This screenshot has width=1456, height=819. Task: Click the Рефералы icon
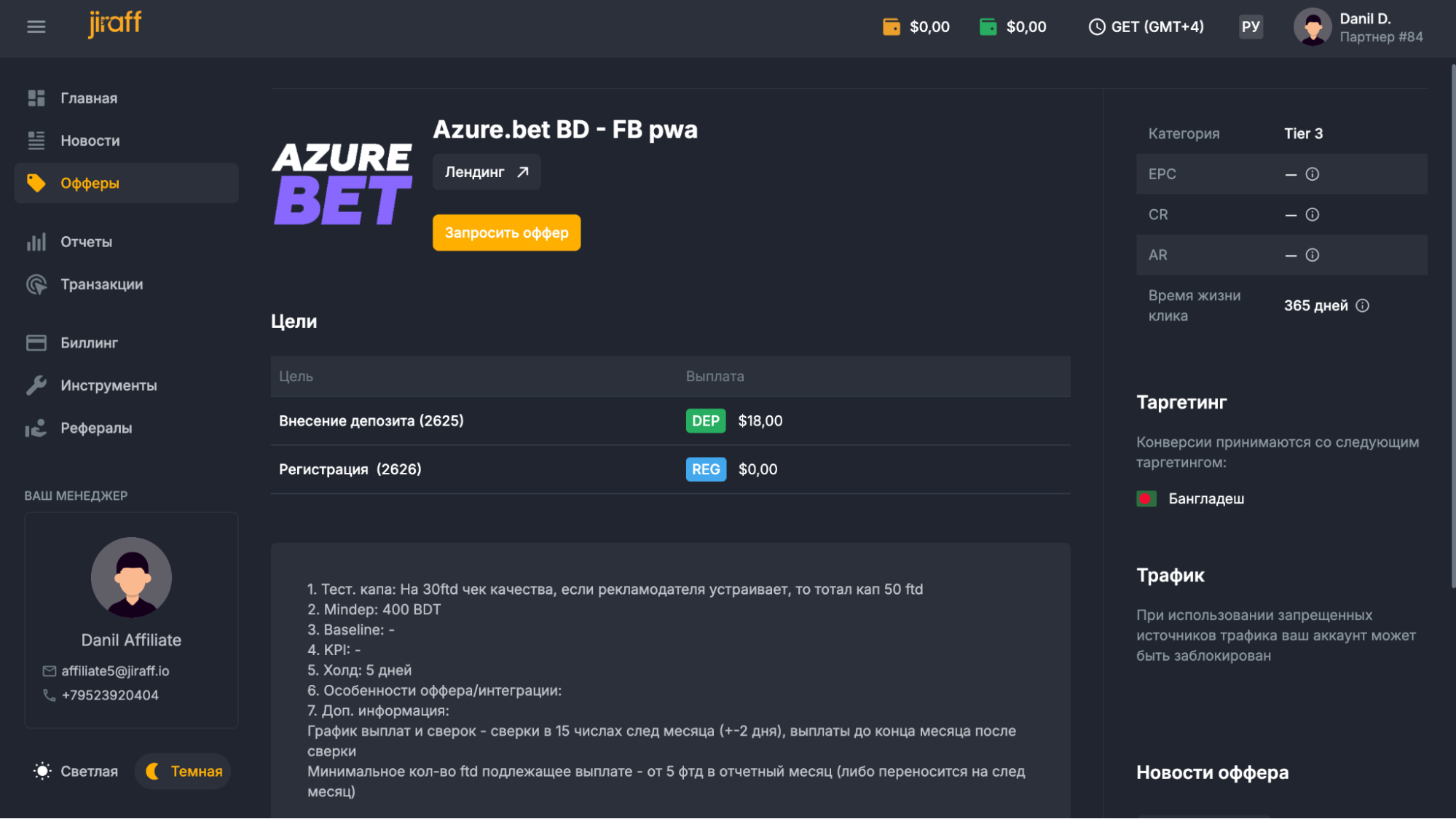tap(36, 428)
